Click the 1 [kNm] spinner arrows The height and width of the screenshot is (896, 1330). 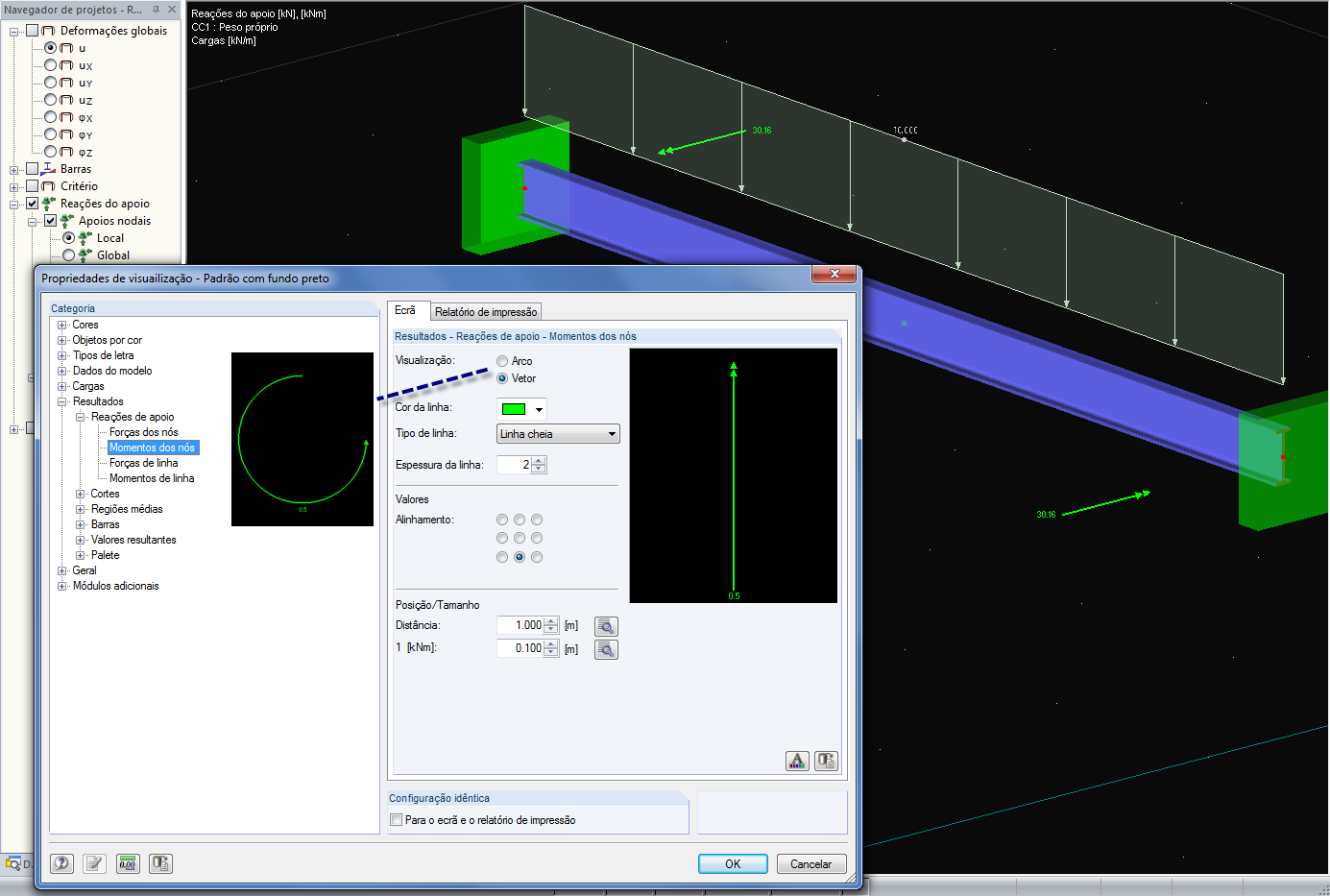click(551, 648)
